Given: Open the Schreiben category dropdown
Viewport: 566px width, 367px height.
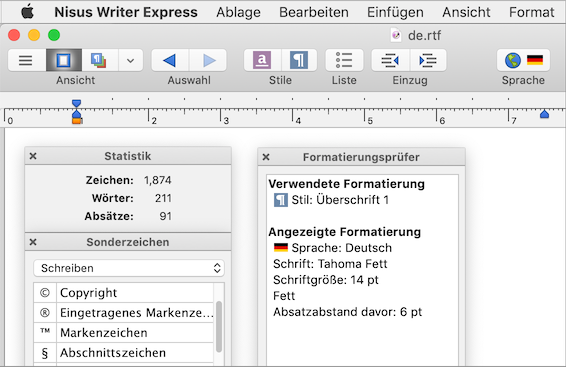Looking at the screenshot, I should click(x=129, y=268).
